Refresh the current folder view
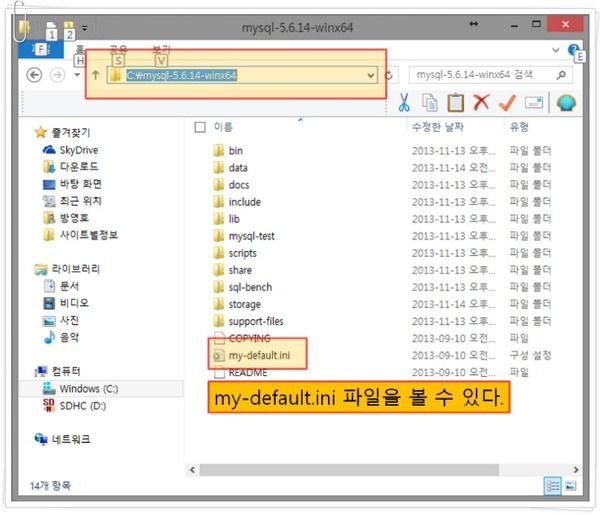The width and height of the screenshot is (600, 515). [x=389, y=75]
